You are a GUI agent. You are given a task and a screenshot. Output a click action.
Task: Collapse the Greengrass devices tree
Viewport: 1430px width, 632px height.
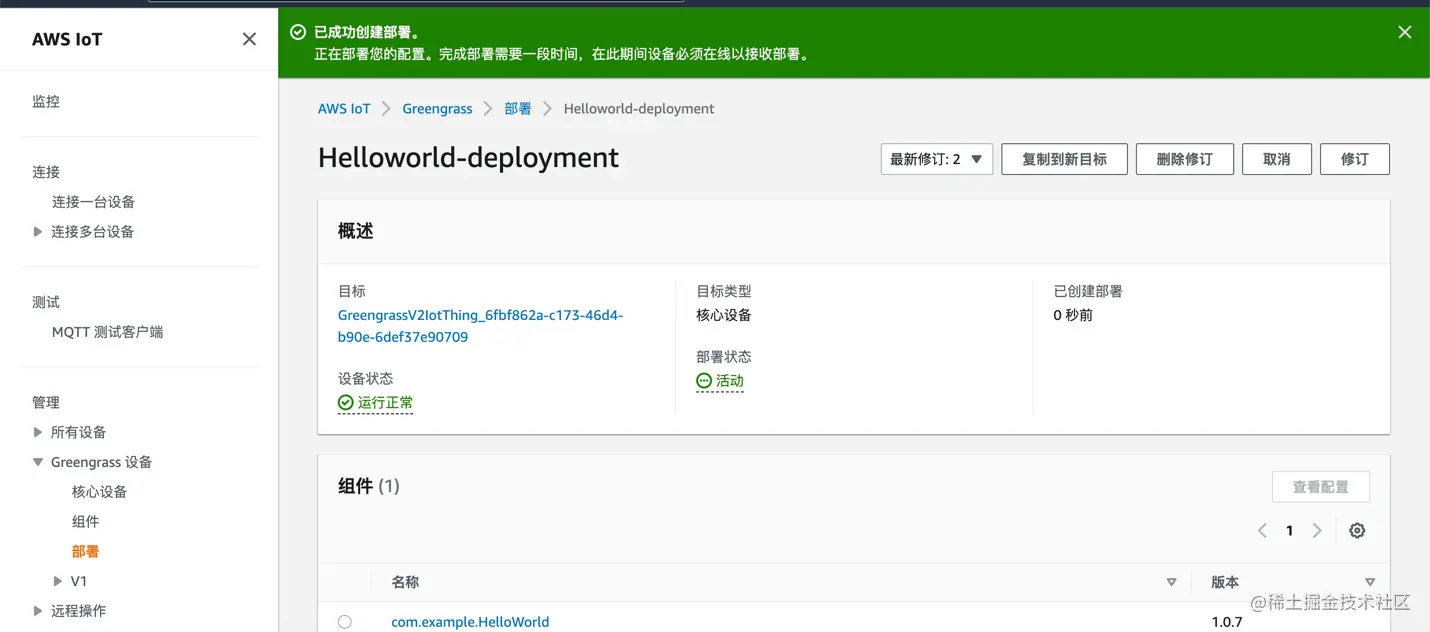click(x=38, y=462)
